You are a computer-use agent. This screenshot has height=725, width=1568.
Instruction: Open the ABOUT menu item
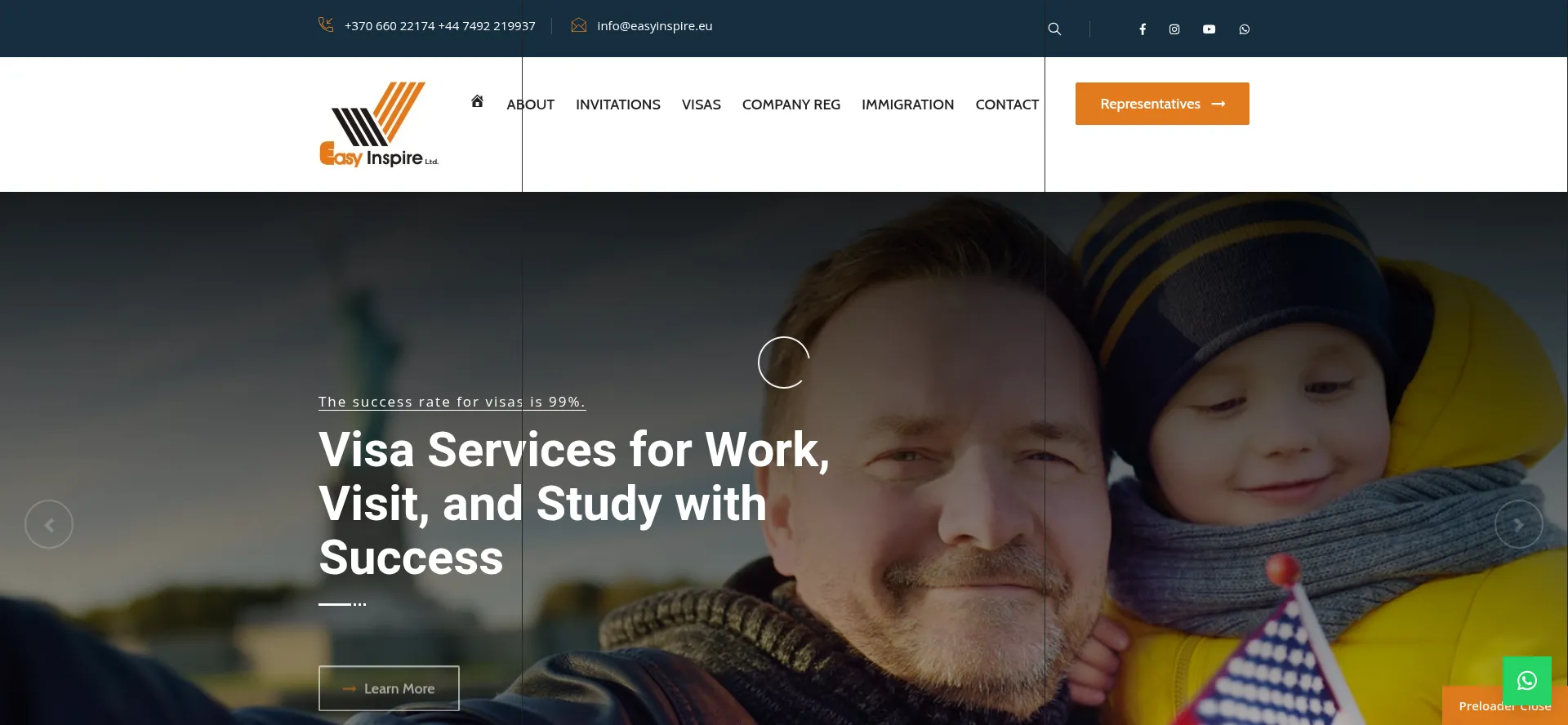(530, 105)
